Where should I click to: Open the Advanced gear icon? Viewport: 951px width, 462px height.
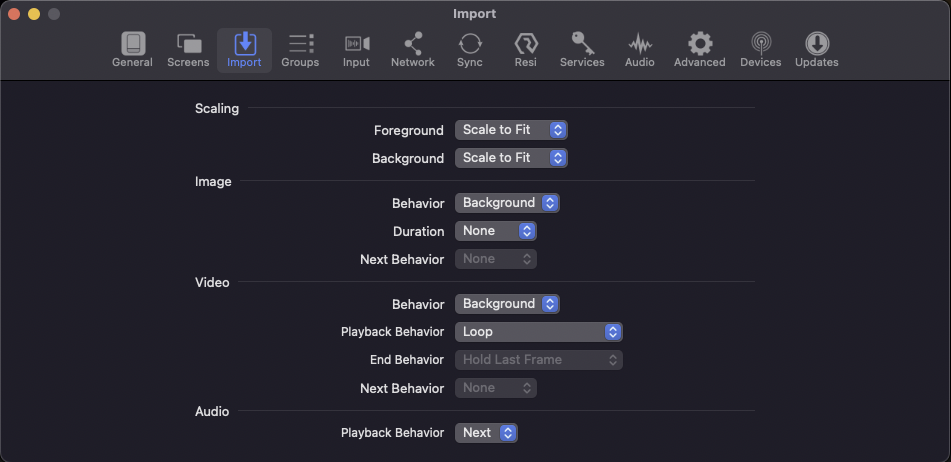pyautogui.click(x=700, y=44)
